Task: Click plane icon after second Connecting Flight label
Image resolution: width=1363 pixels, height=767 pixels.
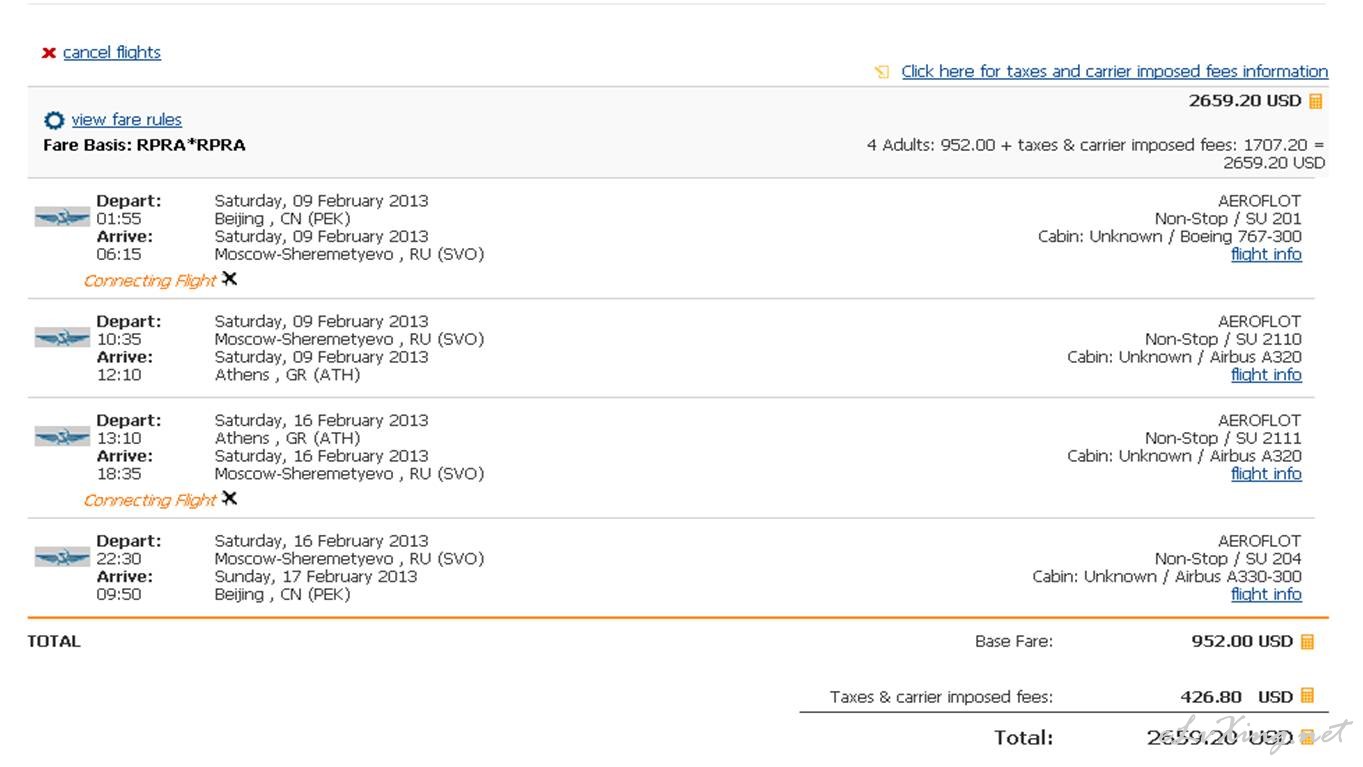Action: [230, 499]
